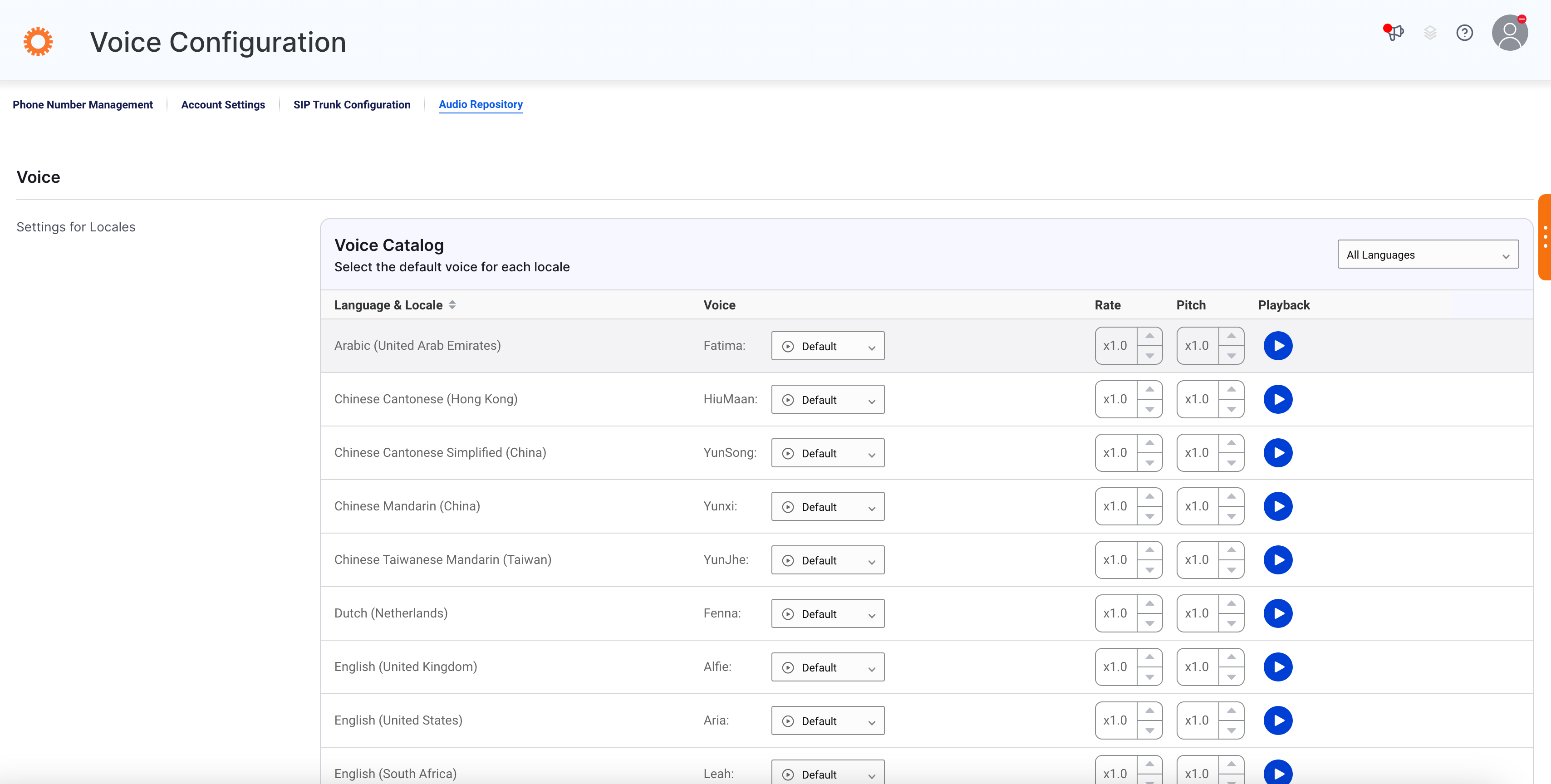The image size is (1551, 784).
Task: Play the English (United States) voice sample
Action: [1278, 721]
